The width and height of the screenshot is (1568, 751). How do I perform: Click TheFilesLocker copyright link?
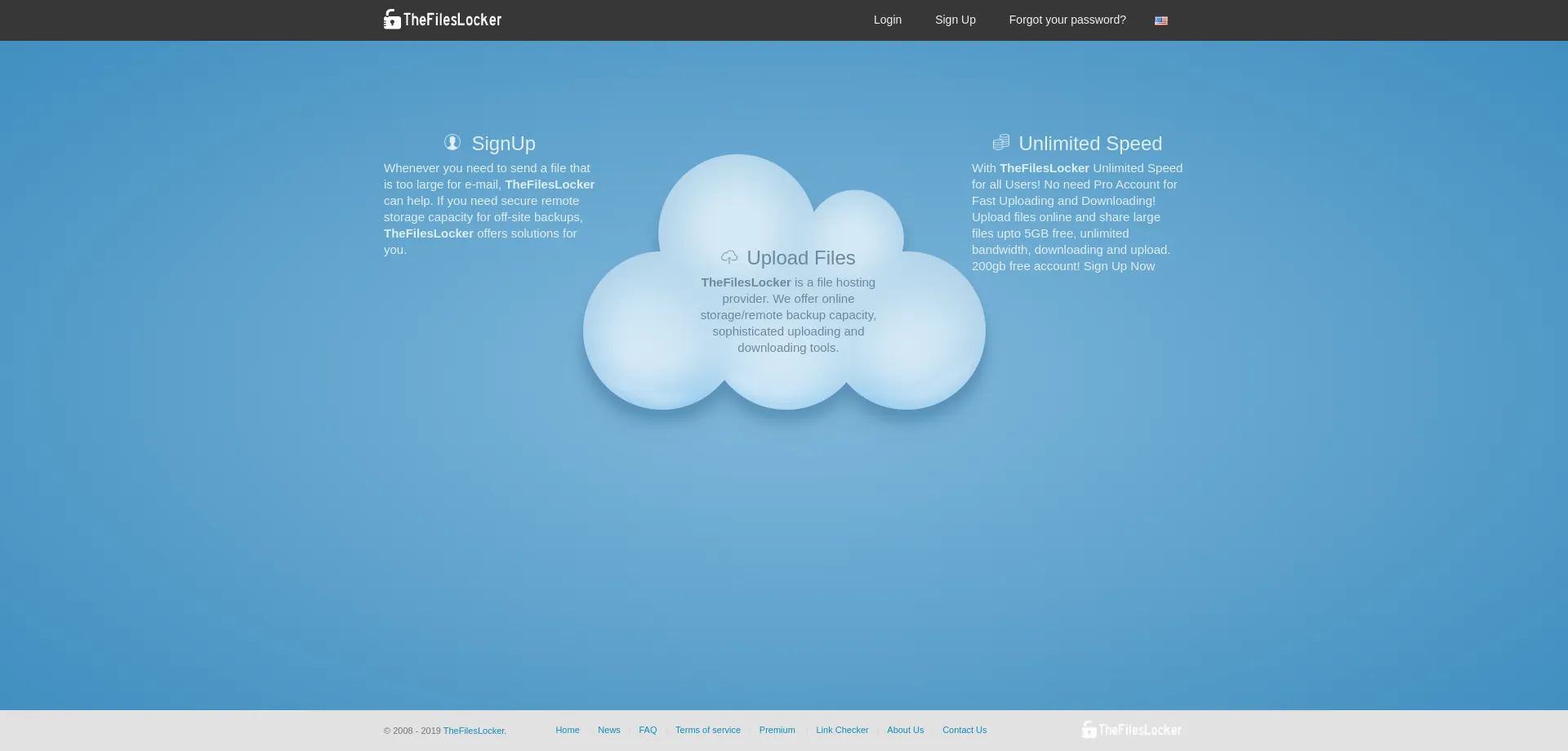pos(474,731)
